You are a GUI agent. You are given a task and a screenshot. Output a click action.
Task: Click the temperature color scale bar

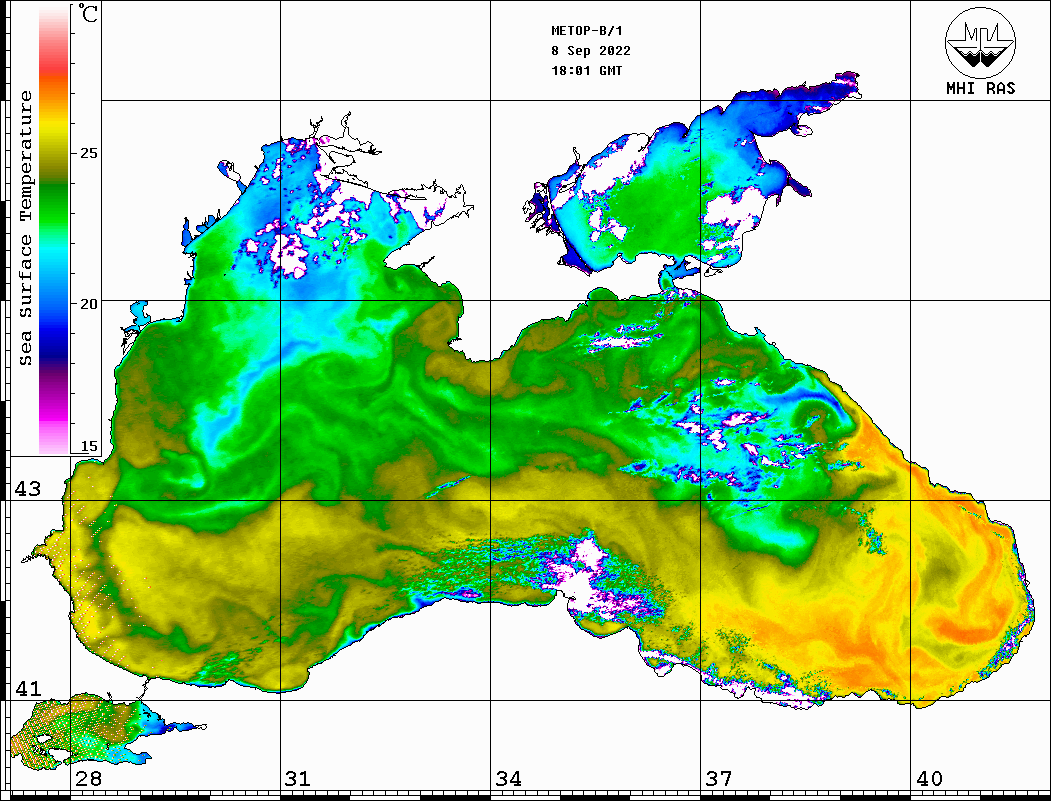[54, 230]
